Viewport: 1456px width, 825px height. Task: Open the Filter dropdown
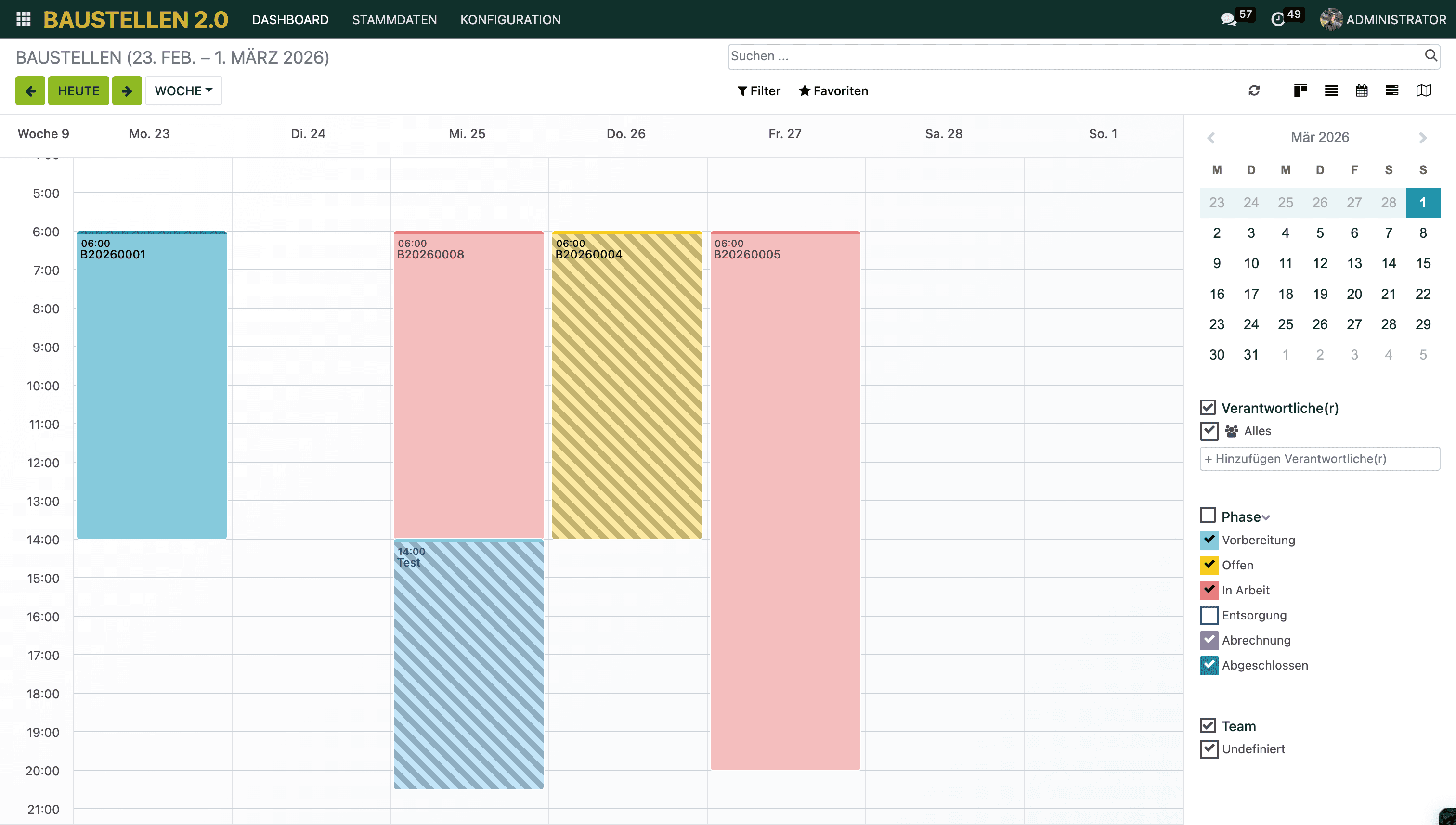758,90
